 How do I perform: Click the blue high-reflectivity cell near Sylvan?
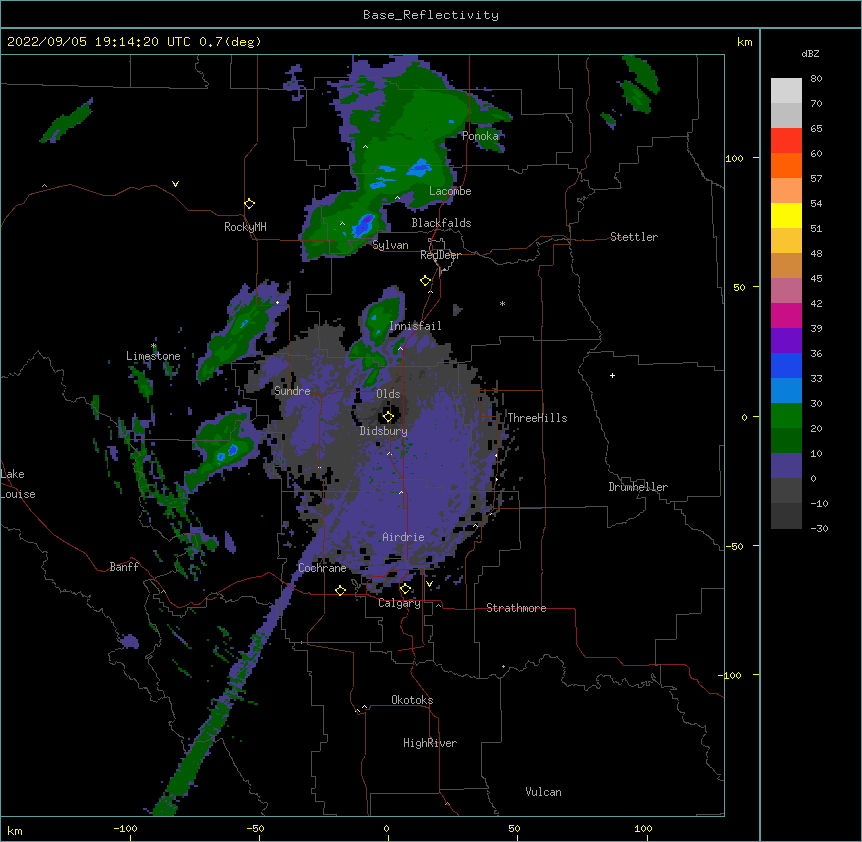363,225
